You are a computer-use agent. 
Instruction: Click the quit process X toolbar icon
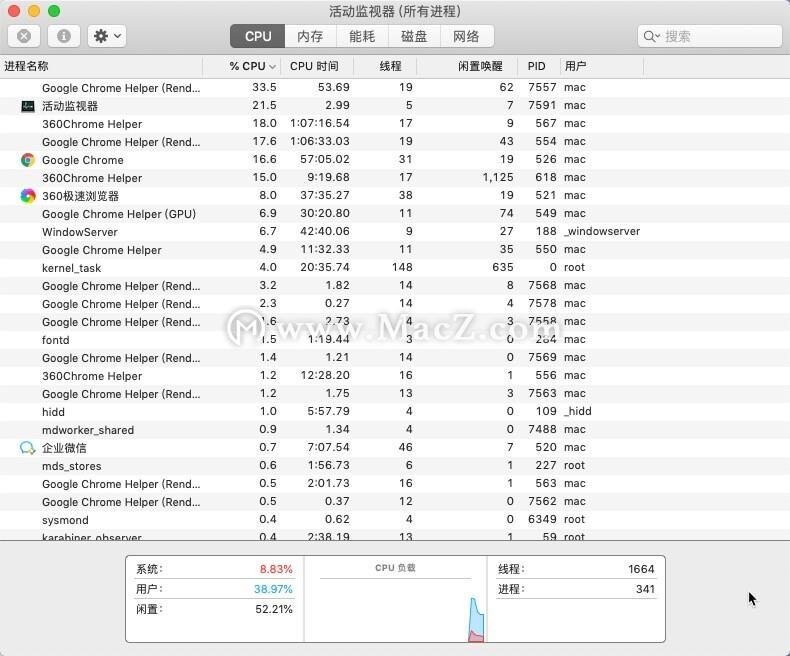point(24,36)
